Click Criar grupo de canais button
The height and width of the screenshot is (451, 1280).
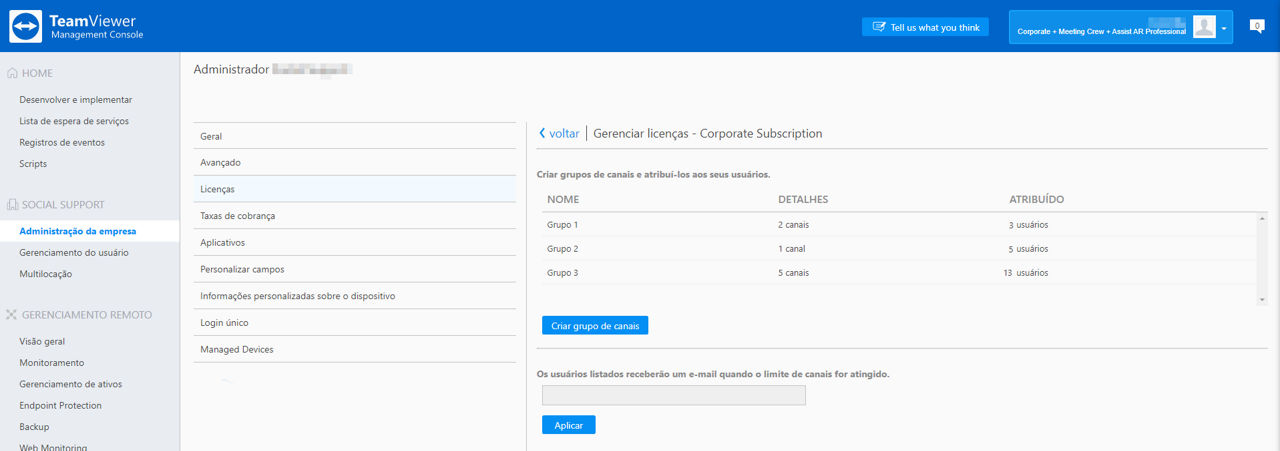595,326
